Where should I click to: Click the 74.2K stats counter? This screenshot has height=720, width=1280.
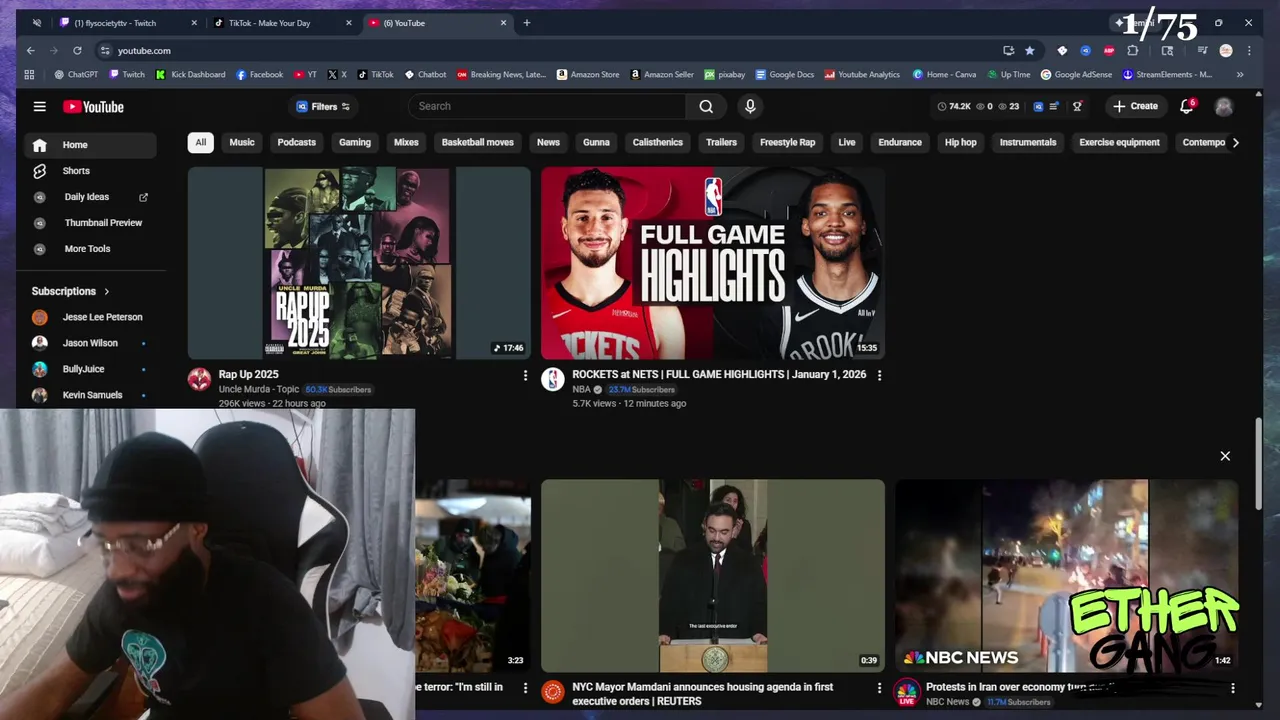pyautogui.click(x=954, y=106)
